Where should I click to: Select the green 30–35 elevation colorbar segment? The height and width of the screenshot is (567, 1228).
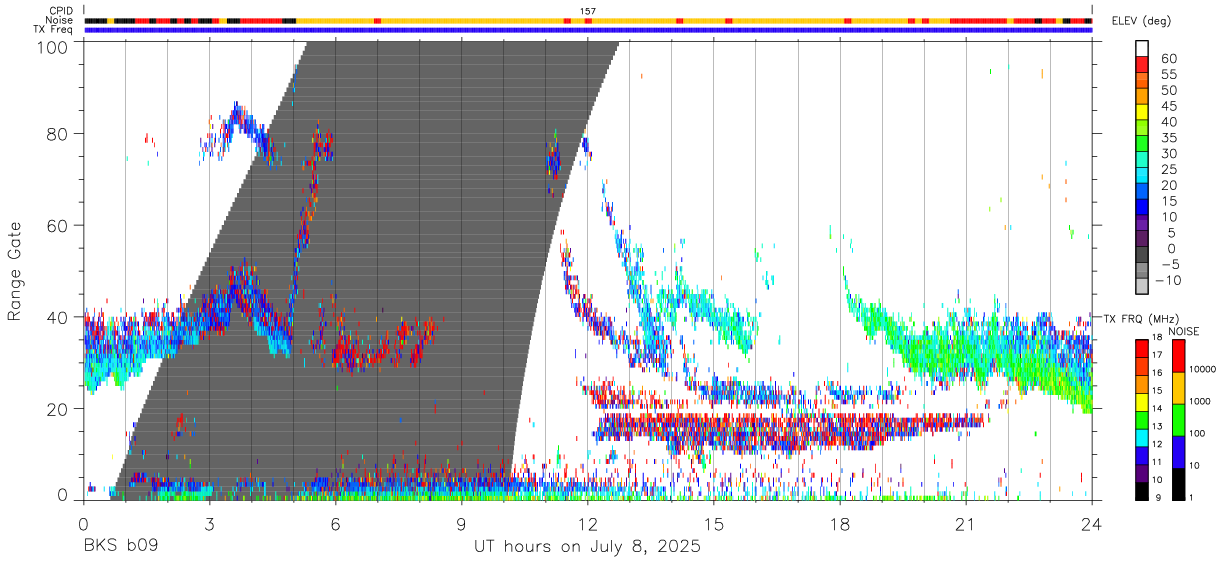click(1142, 142)
